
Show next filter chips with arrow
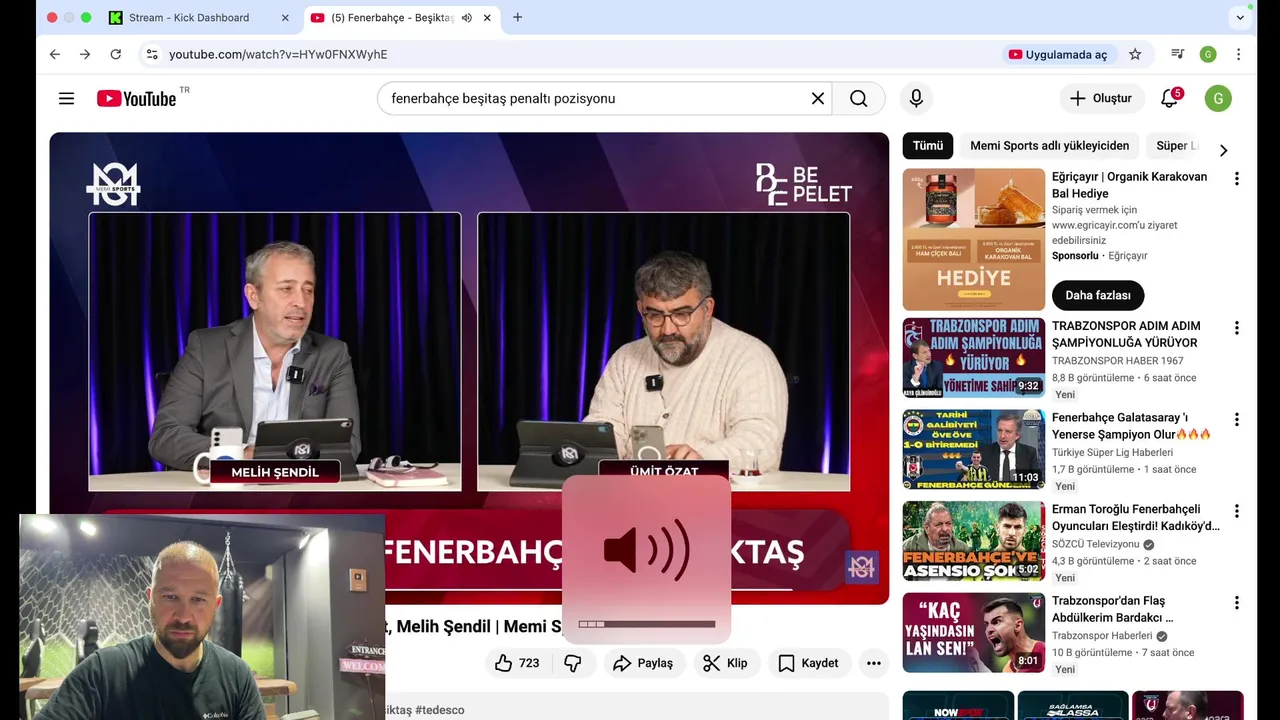pos(1223,150)
